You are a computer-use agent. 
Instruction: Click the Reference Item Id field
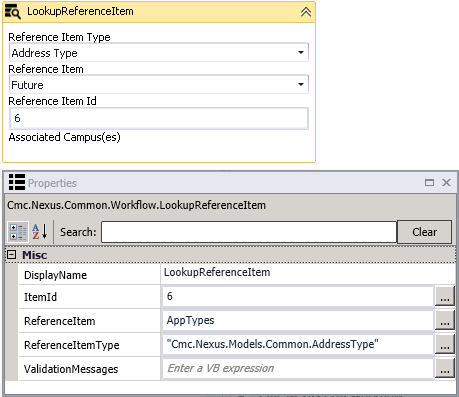point(159,118)
